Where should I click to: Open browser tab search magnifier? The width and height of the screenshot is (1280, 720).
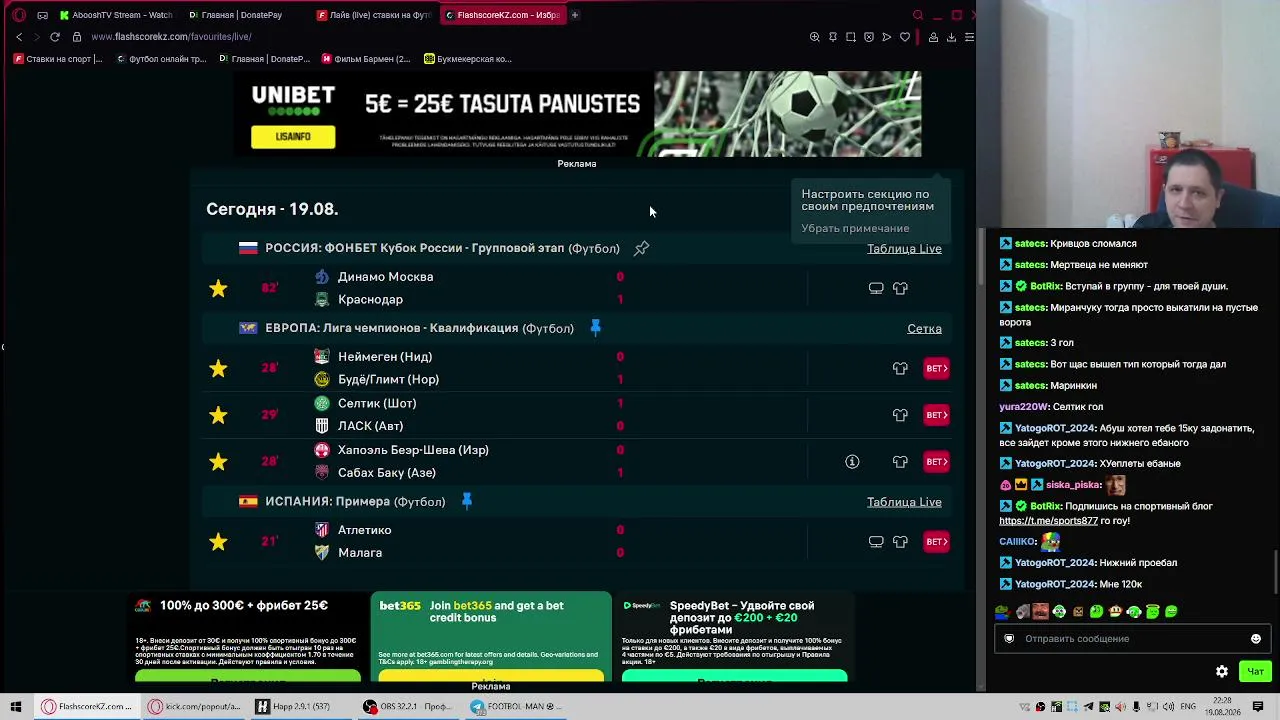point(918,15)
